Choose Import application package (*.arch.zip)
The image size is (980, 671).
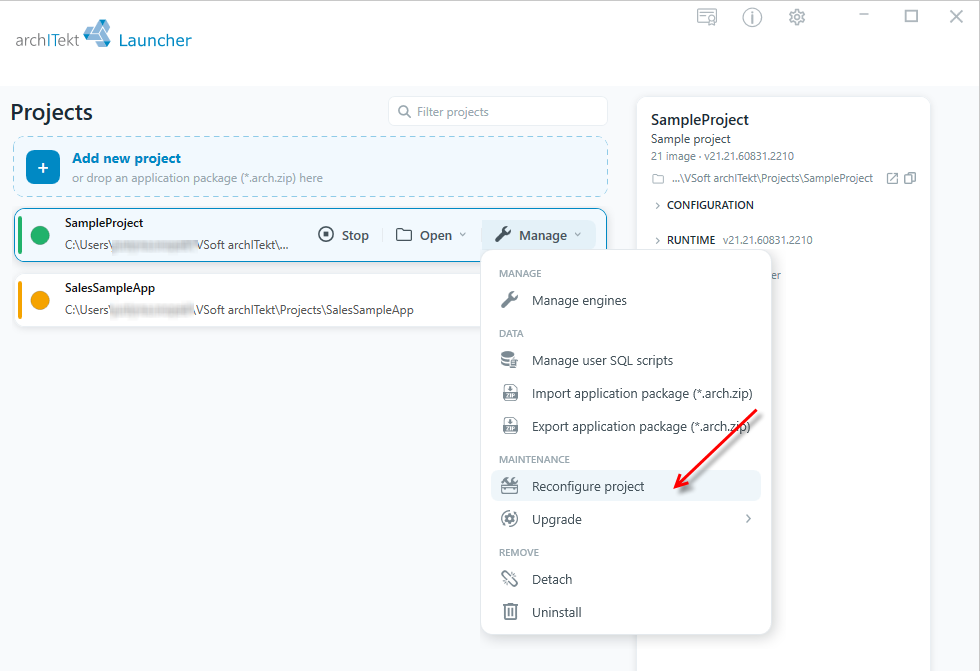(626, 394)
